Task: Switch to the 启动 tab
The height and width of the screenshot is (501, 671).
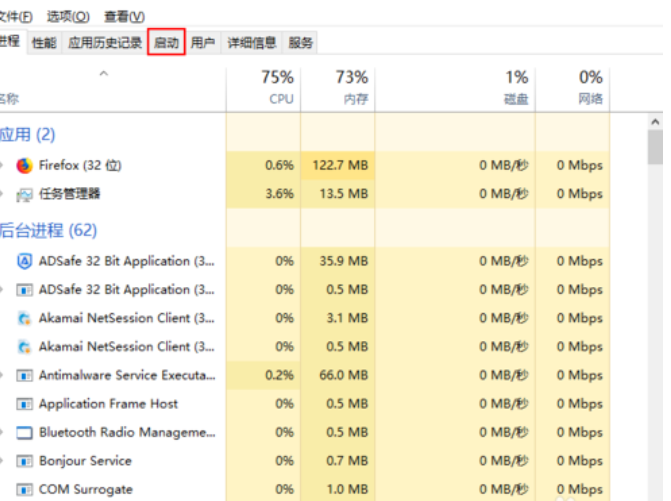Action: pyautogui.click(x=166, y=43)
